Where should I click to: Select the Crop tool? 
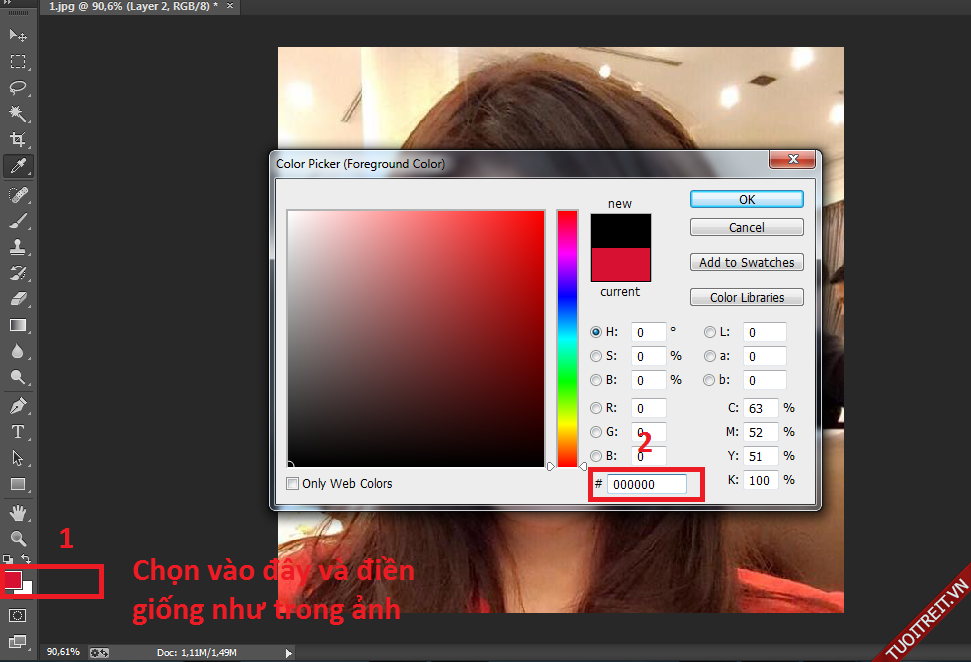click(18, 140)
